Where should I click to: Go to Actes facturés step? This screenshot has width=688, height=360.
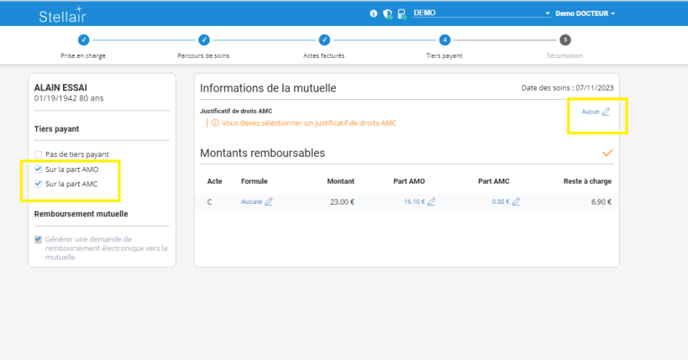[x=324, y=40]
